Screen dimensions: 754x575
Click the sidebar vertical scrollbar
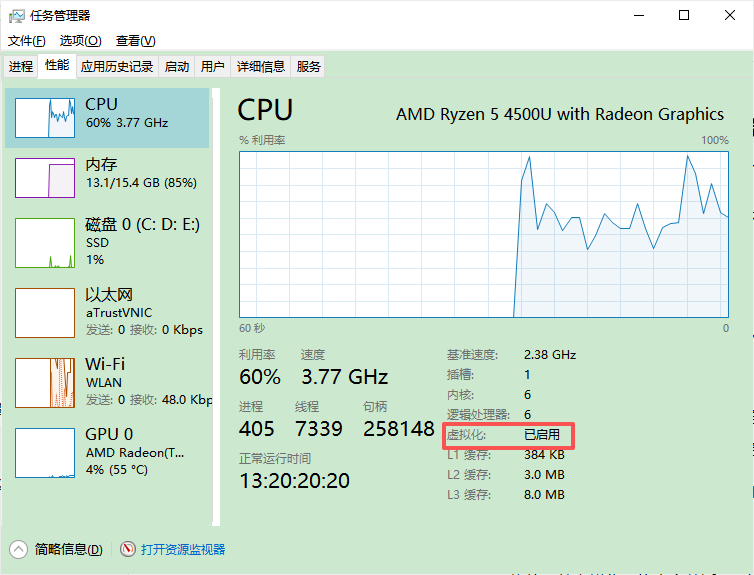(216, 307)
